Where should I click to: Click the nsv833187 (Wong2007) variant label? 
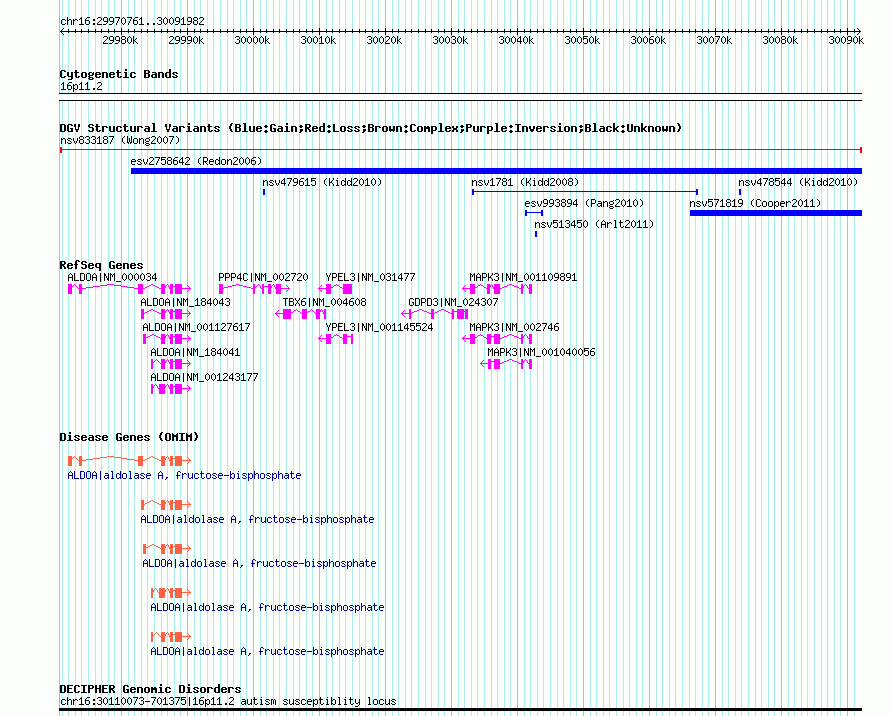coord(120,140)
